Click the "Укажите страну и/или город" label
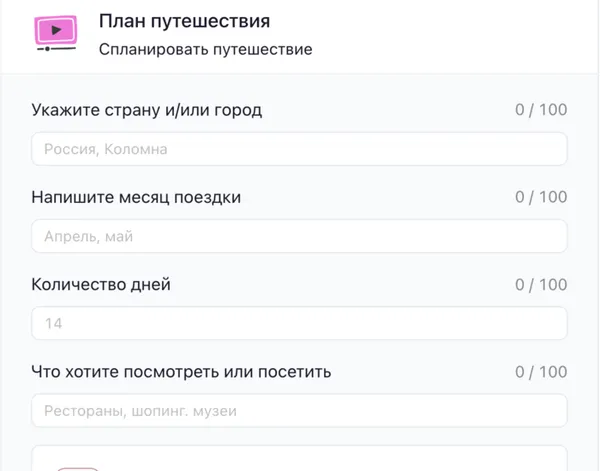600x471 pixels. click(147, 110)
